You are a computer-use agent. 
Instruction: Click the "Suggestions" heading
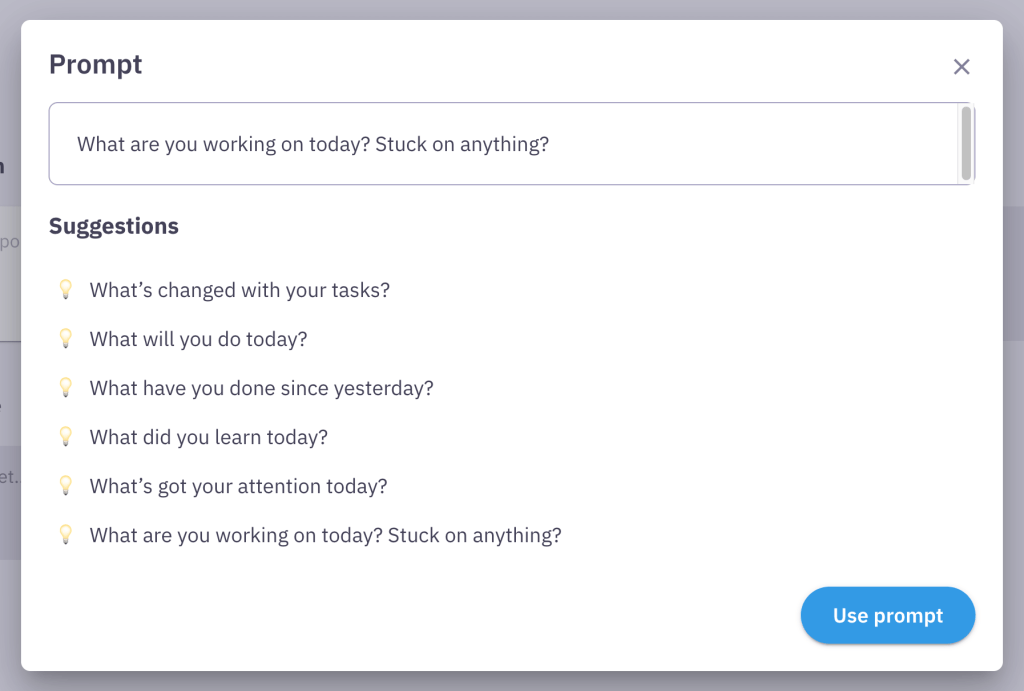(114, 226)
